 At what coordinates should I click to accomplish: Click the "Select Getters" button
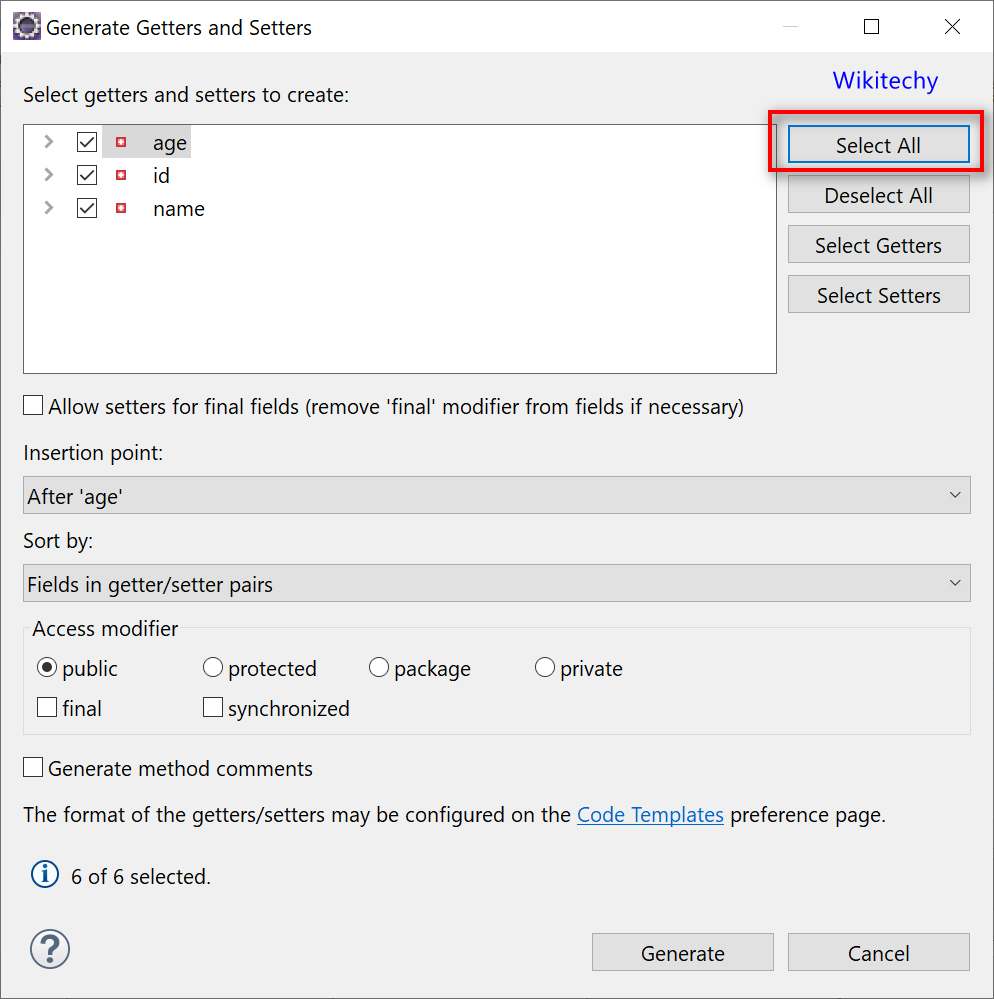pos(878,244)
